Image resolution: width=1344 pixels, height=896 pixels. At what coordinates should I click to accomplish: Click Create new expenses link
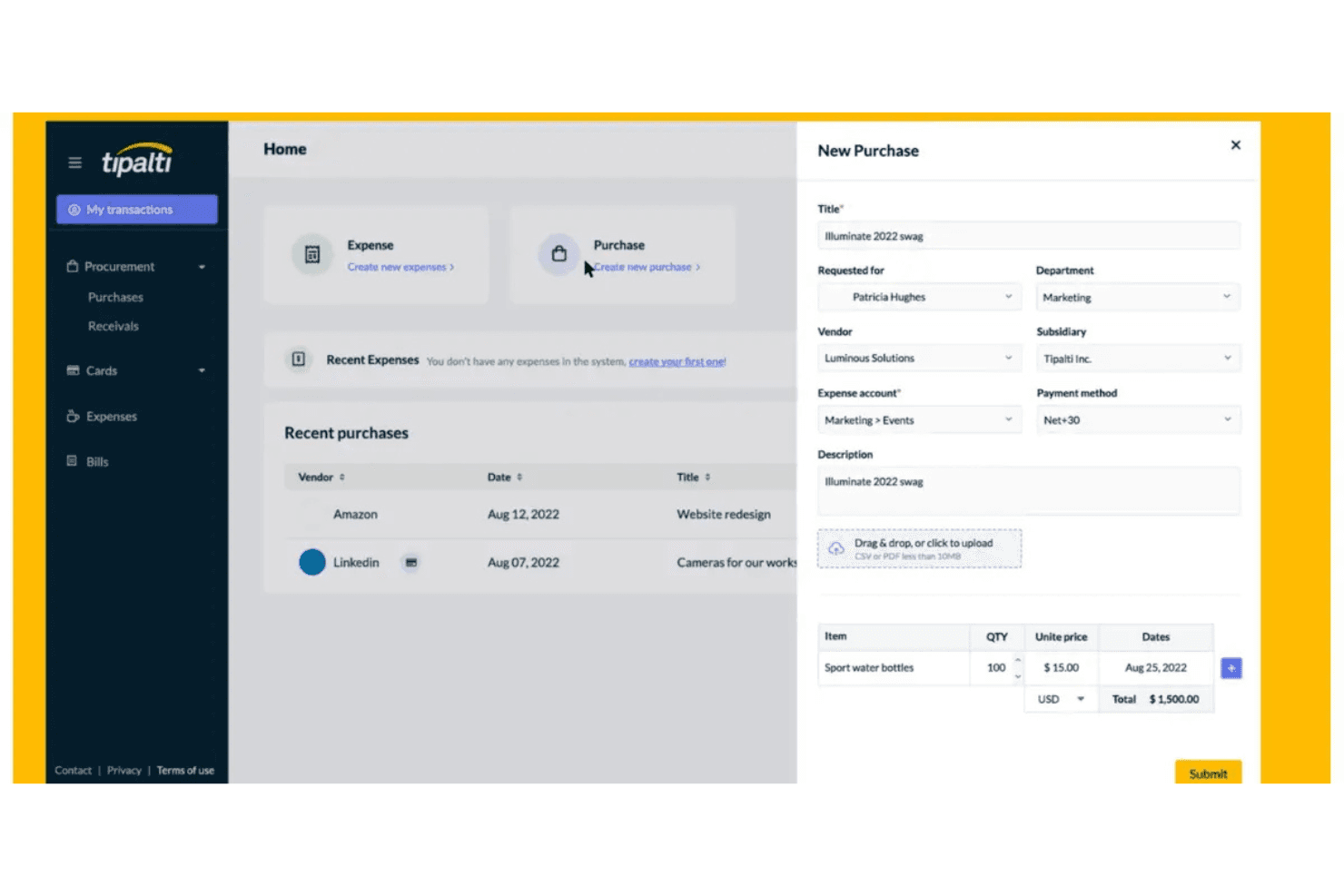pos(400,267)
